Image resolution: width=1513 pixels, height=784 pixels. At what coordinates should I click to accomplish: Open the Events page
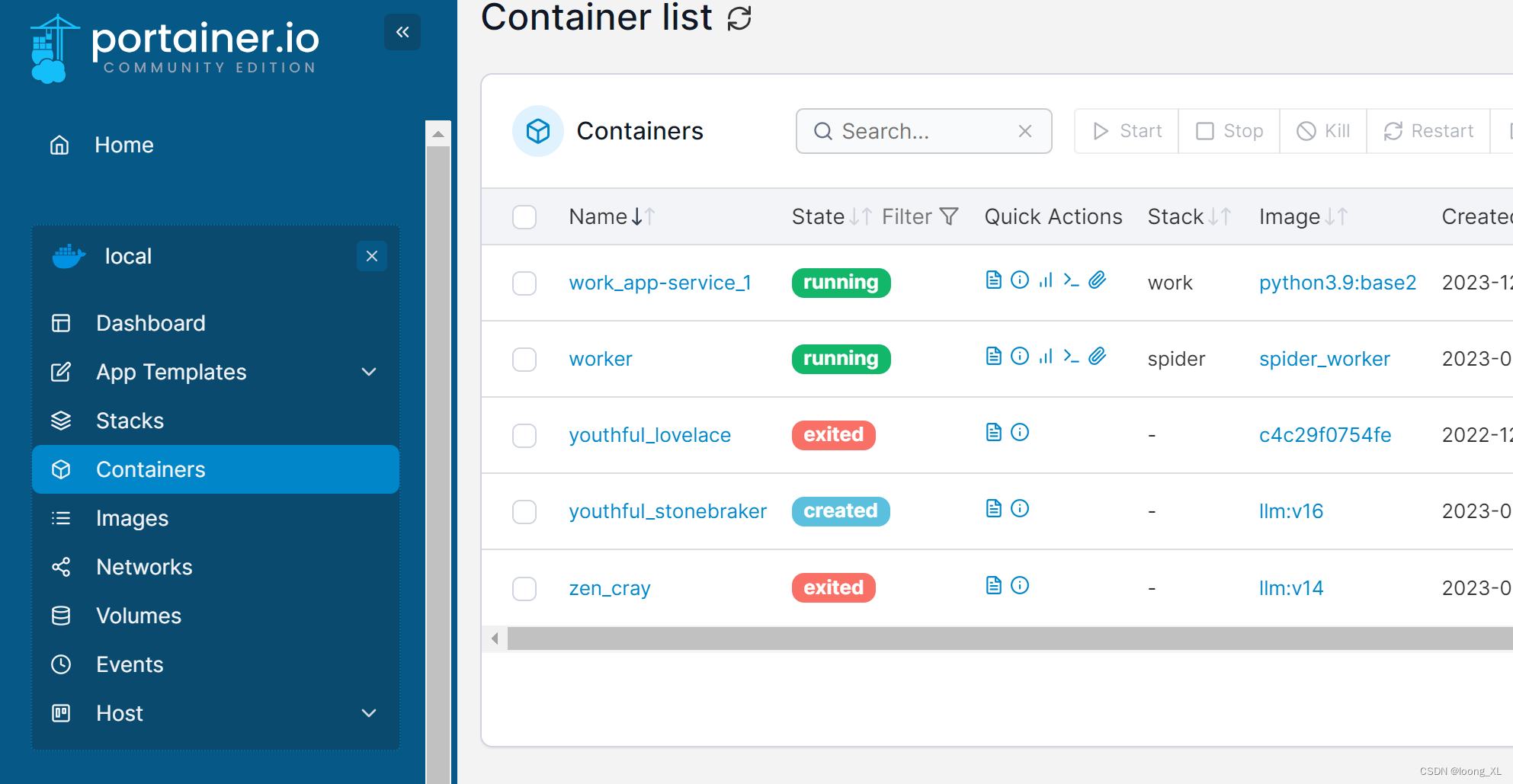[x=216, y=664]
